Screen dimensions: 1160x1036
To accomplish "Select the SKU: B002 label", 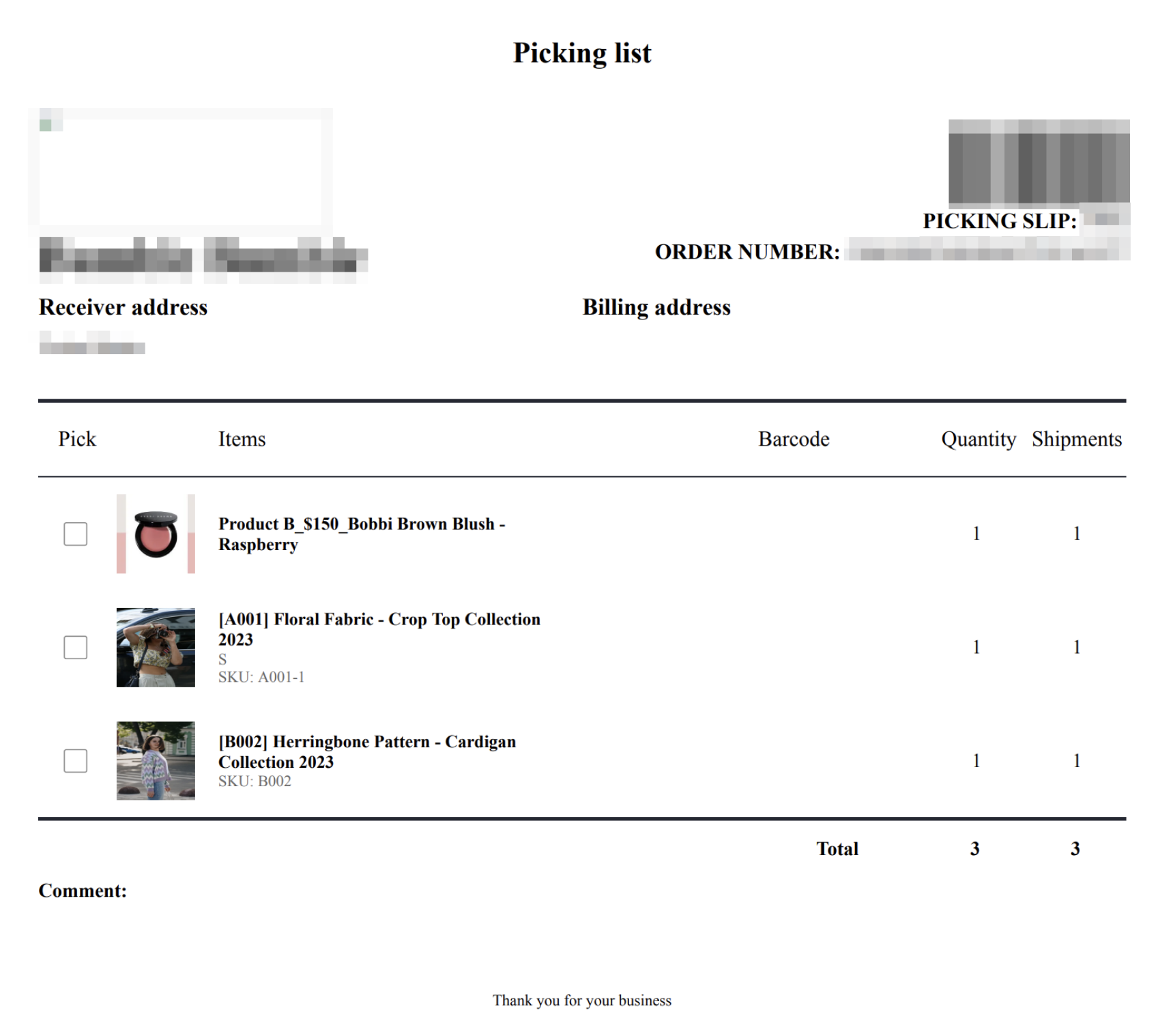I will 255,781.
